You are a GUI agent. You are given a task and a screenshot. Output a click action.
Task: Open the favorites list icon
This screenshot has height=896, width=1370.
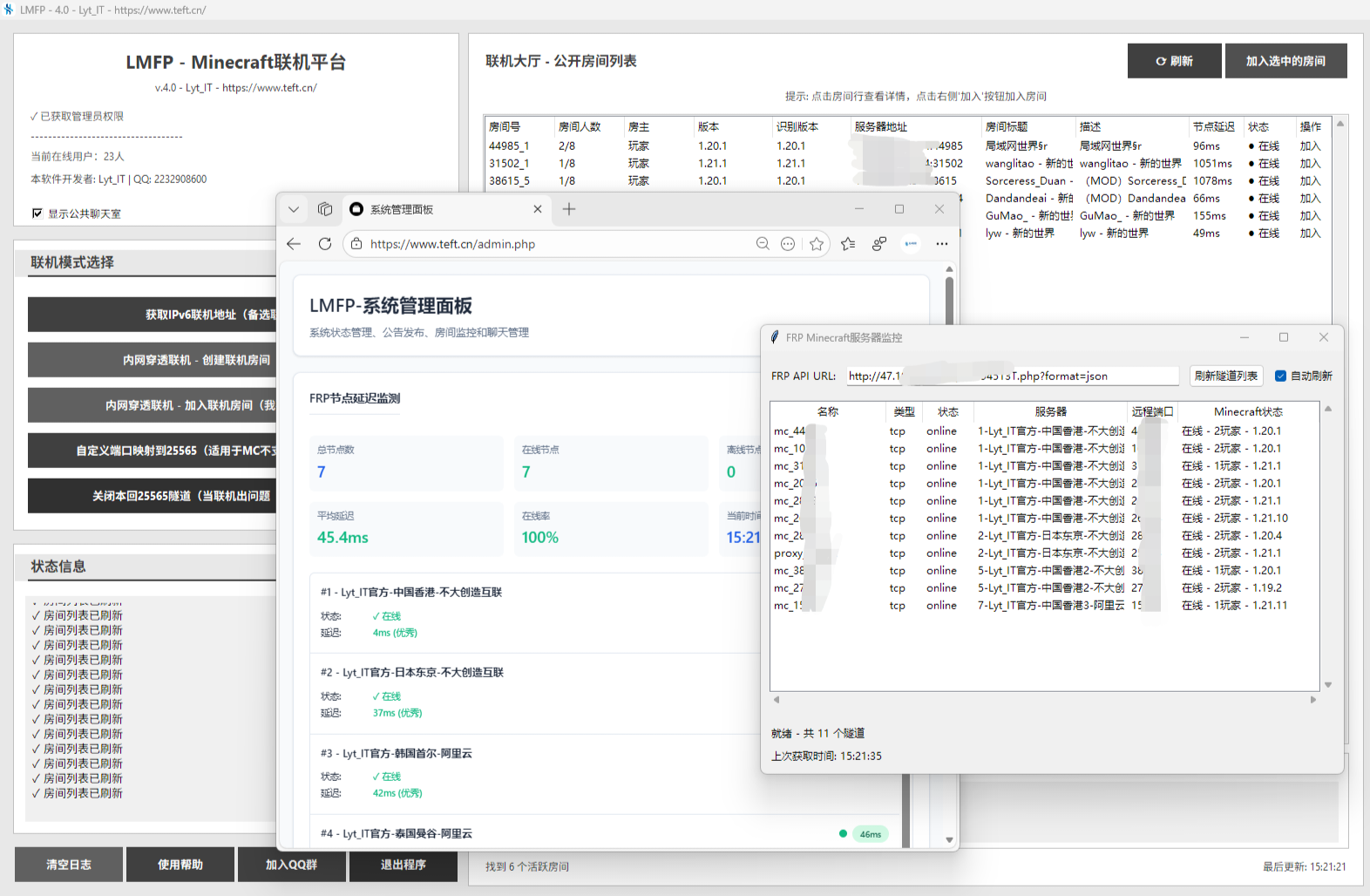coord(848,244)
